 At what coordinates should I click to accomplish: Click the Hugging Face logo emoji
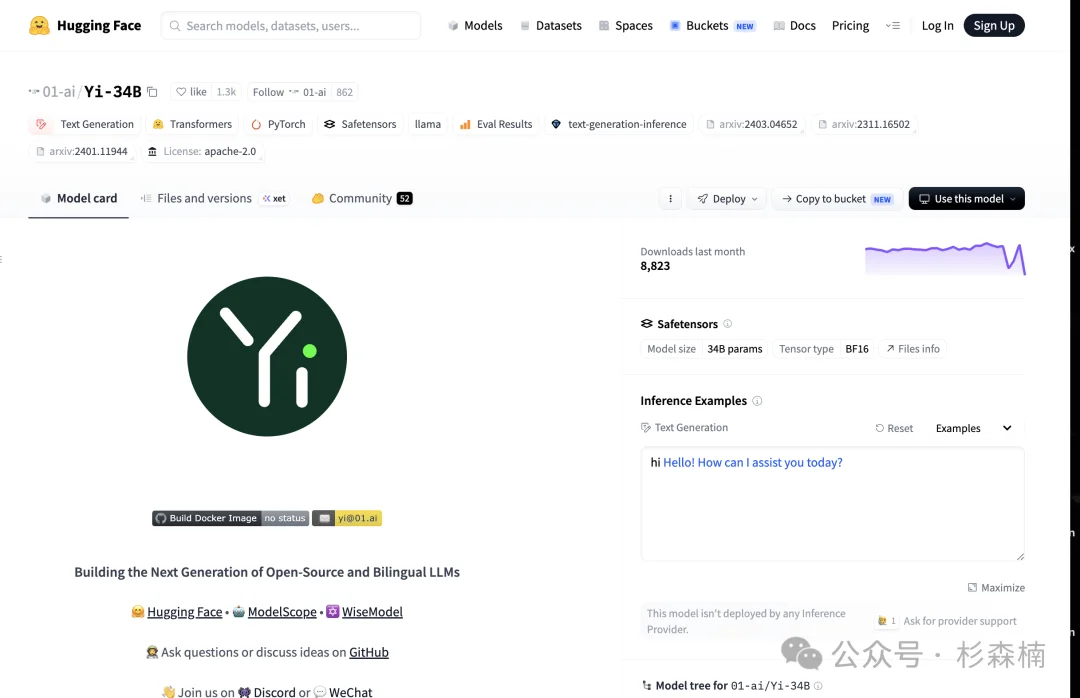point(39,25)
